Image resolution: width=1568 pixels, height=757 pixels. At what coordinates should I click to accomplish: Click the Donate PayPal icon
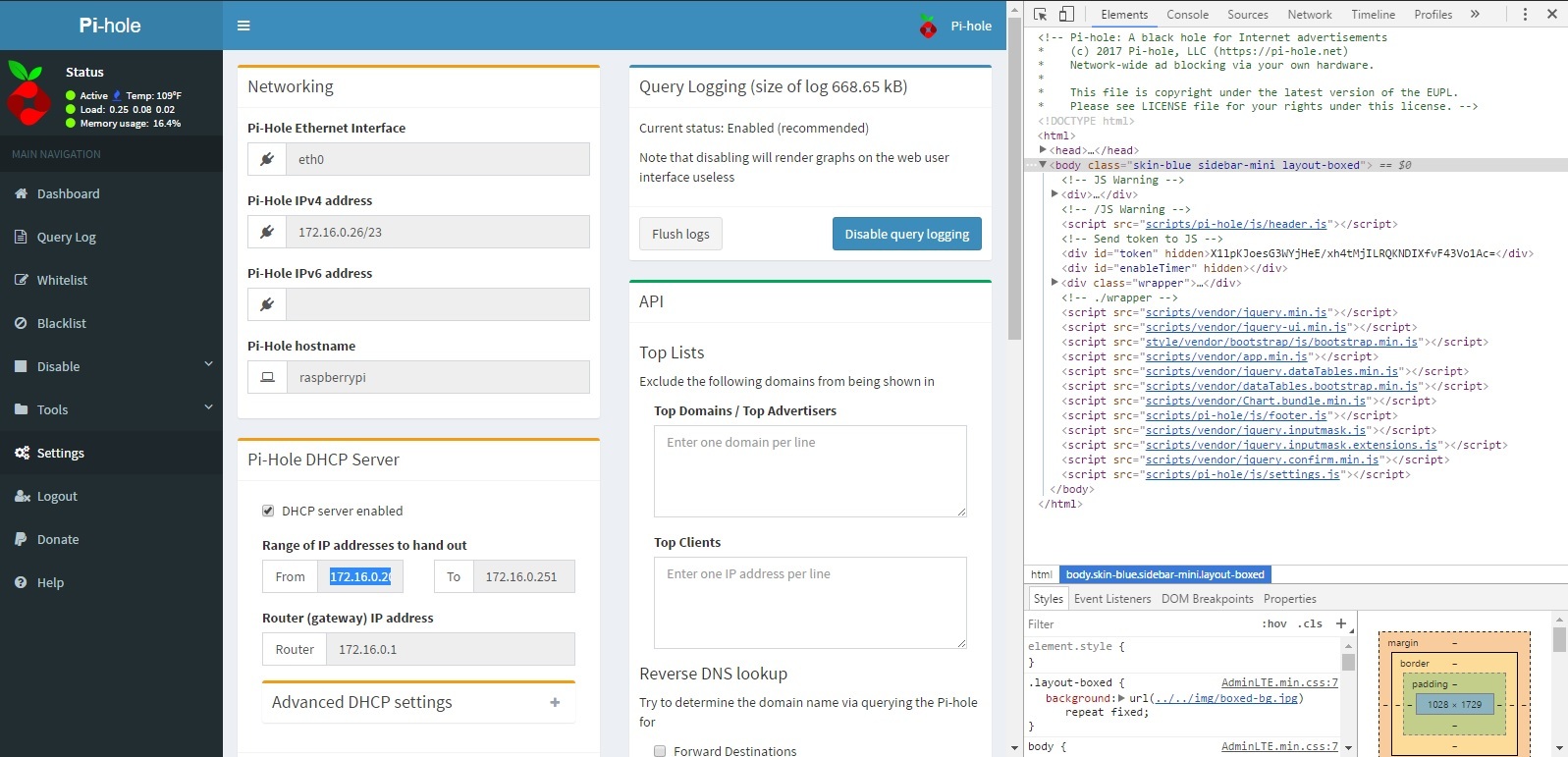pyautogui.click(x=21, y=539)
